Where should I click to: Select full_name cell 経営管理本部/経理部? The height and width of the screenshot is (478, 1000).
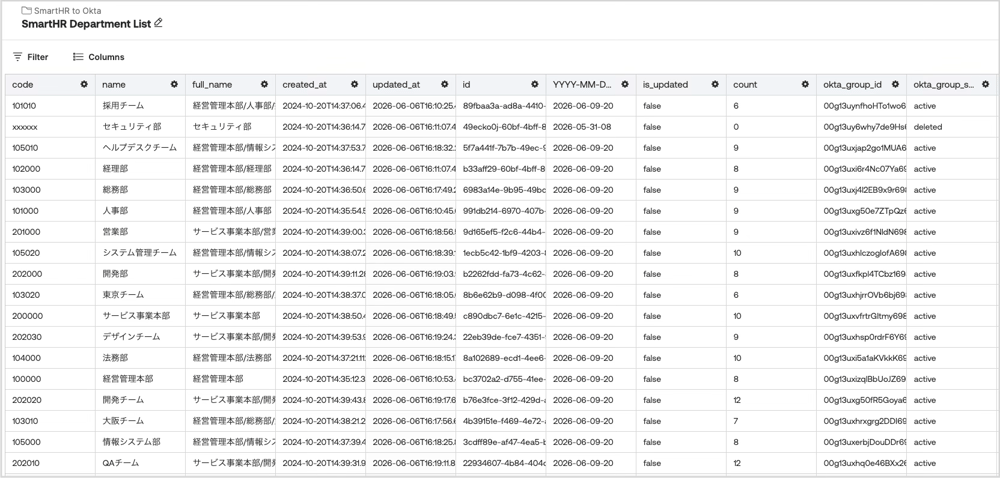tap(230, 169)
